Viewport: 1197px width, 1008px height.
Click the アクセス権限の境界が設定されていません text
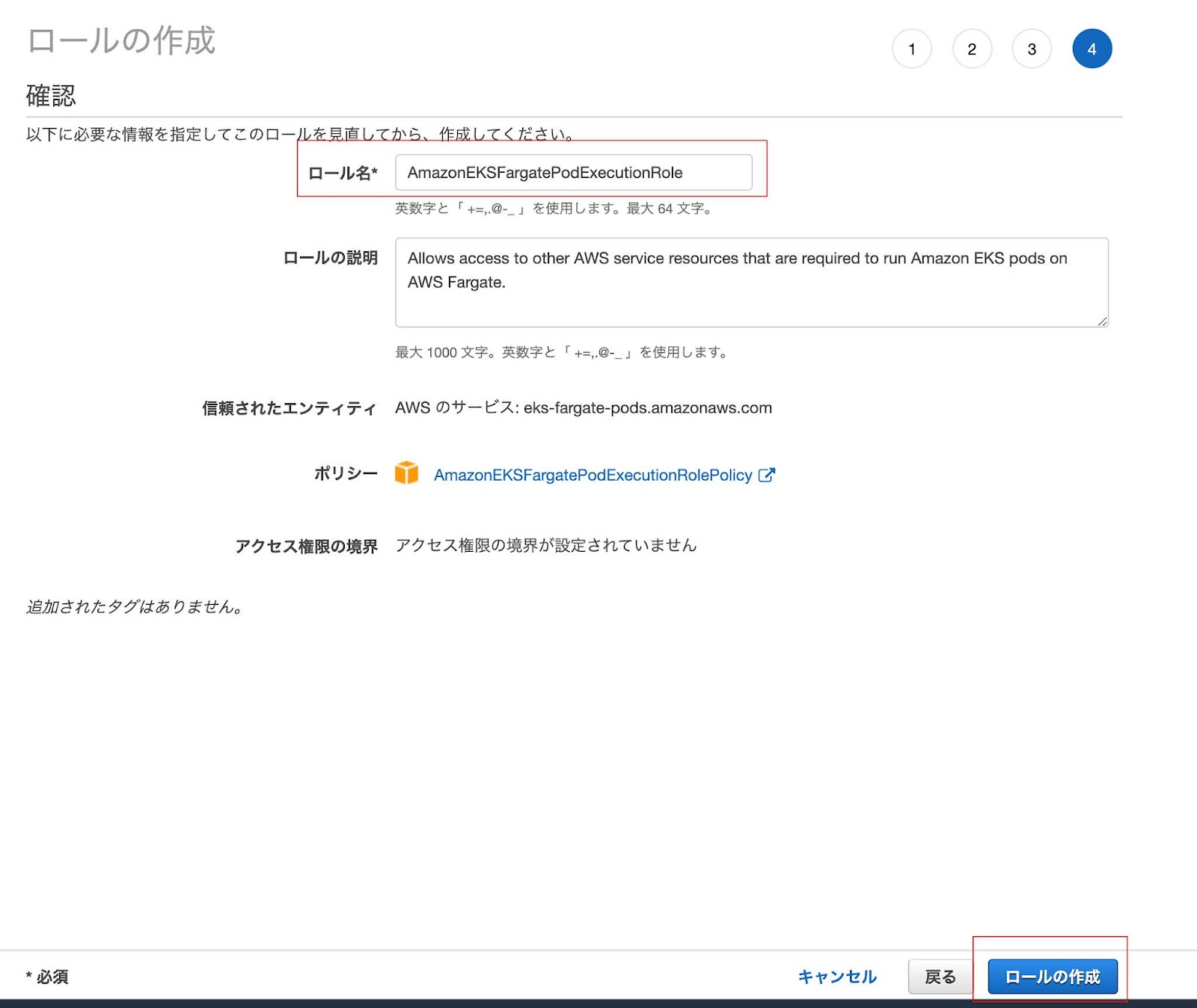(x=546, y=545)
